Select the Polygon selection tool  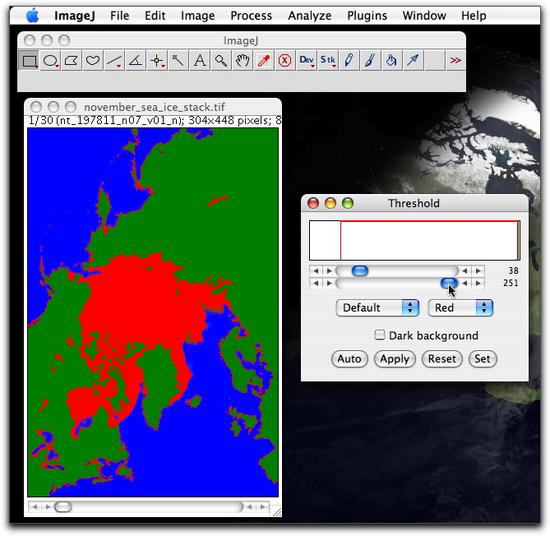click(72, 61)
